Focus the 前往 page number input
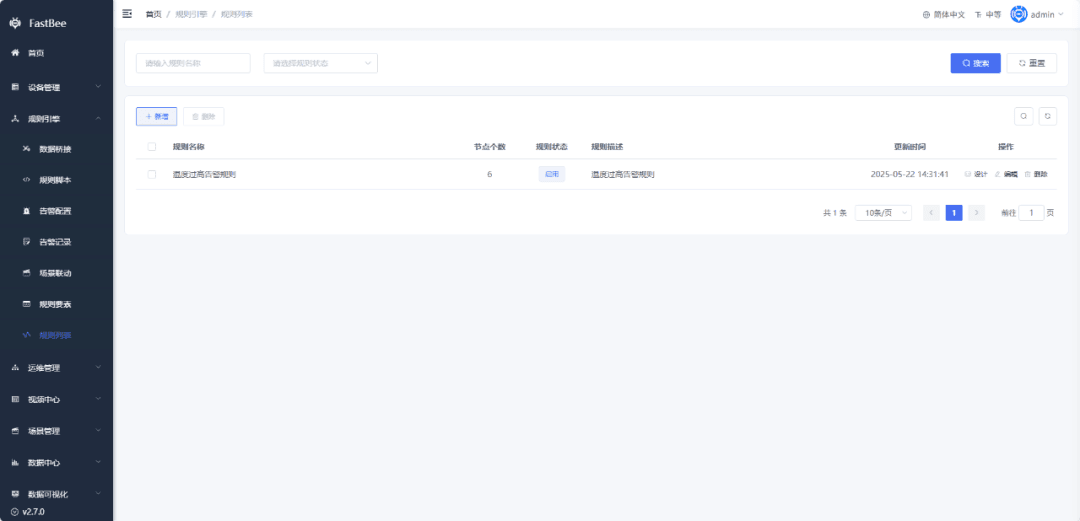1080x521 pixels. tap(1031, 213)
